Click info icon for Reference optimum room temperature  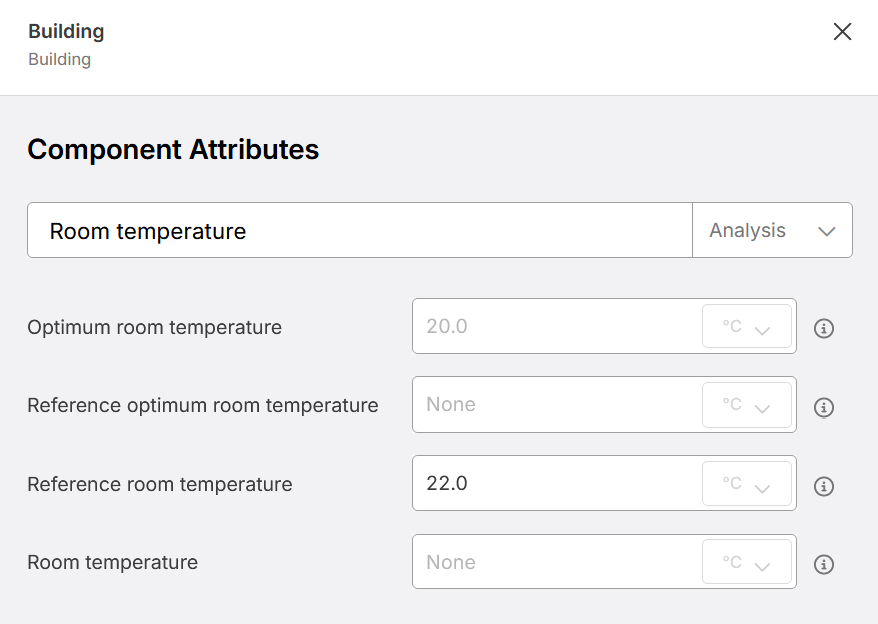(823, 407)
